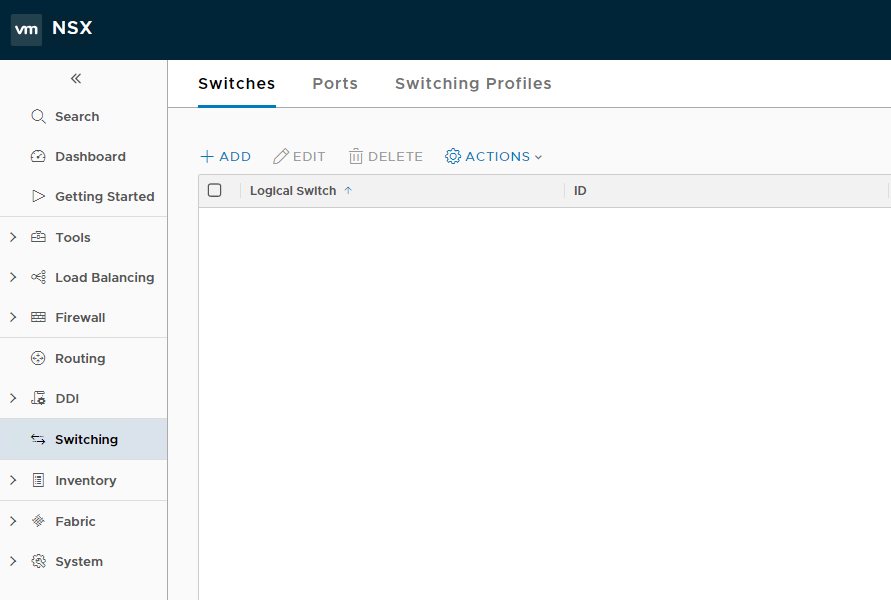Toggle the select-all checkbox in table header

pyautogui.click(x=214, y=190)
